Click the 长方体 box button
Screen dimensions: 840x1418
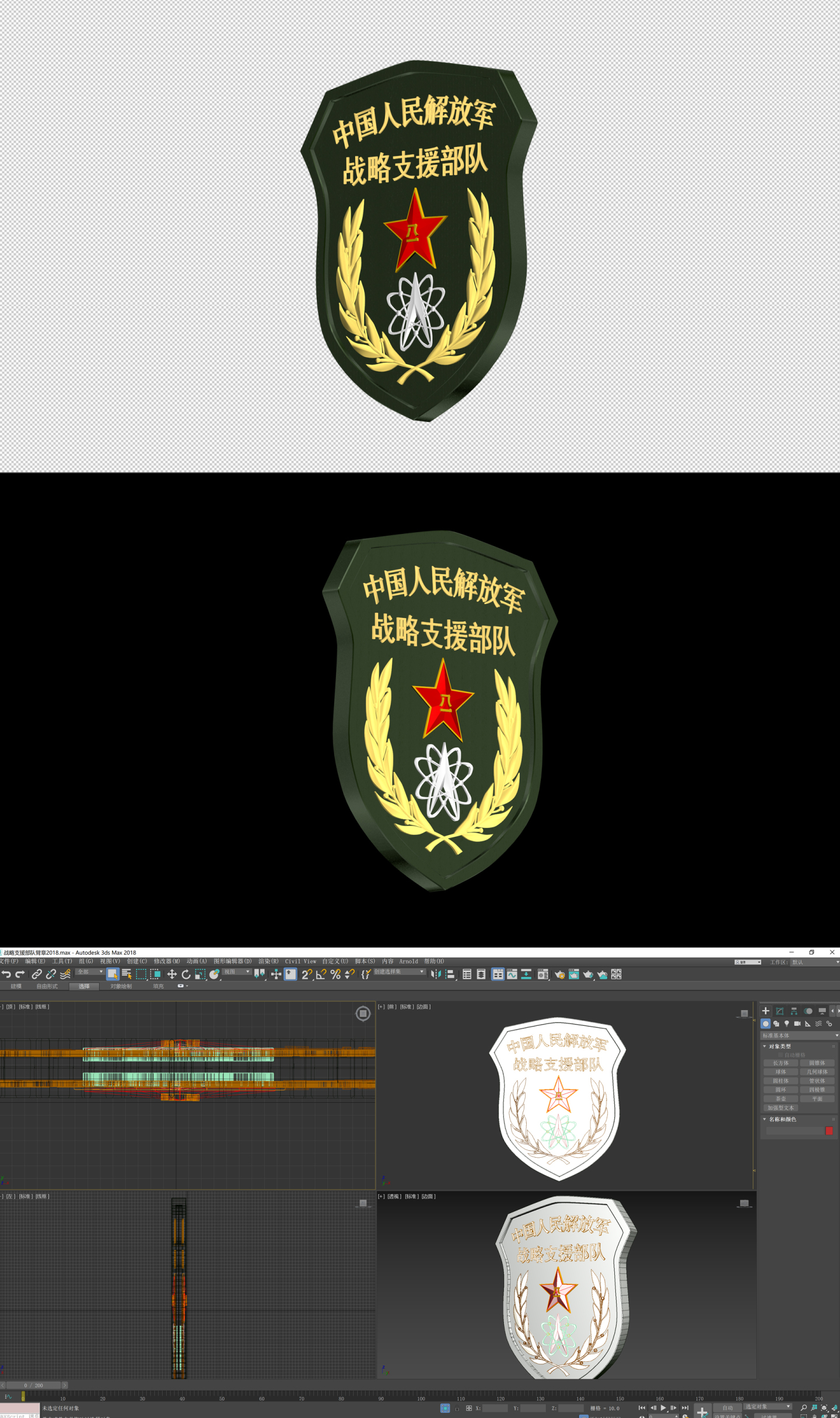click(780, 1063)
